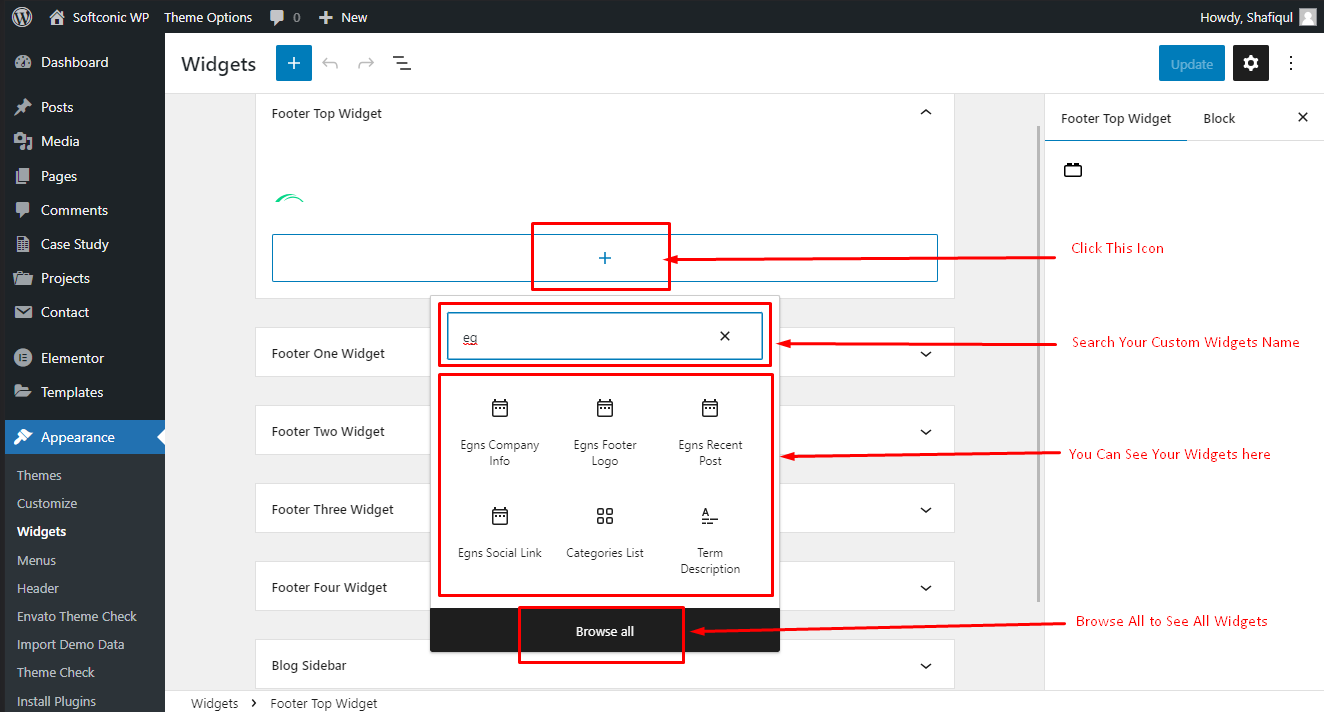Image resolution: width=1324 pixels, height=712 pixels.
Task: Insert the Egns Recent Post widget
Action: click(x=710, y=431)
